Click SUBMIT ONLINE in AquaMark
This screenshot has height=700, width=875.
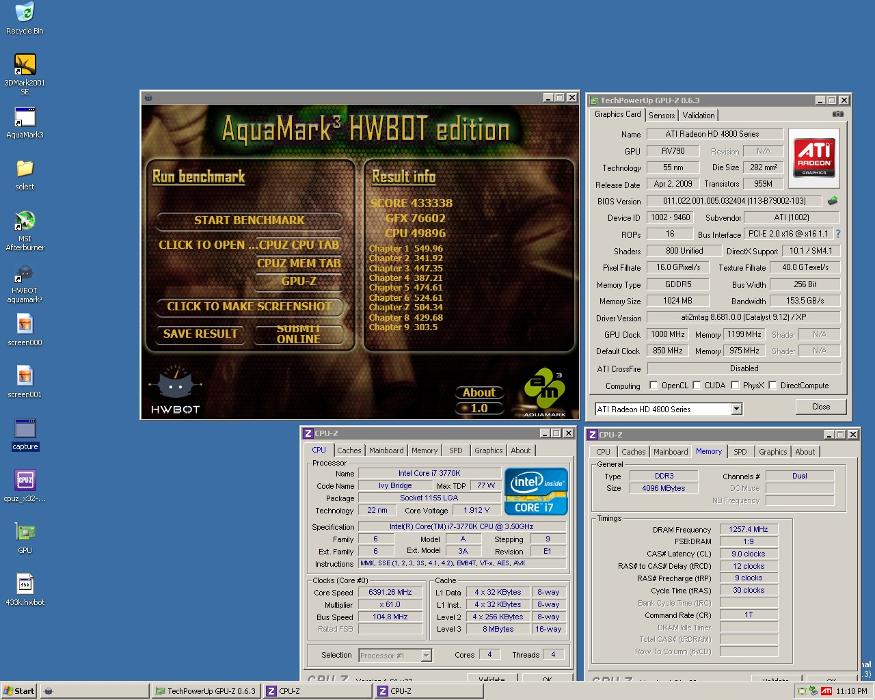[x=299, y=334]
